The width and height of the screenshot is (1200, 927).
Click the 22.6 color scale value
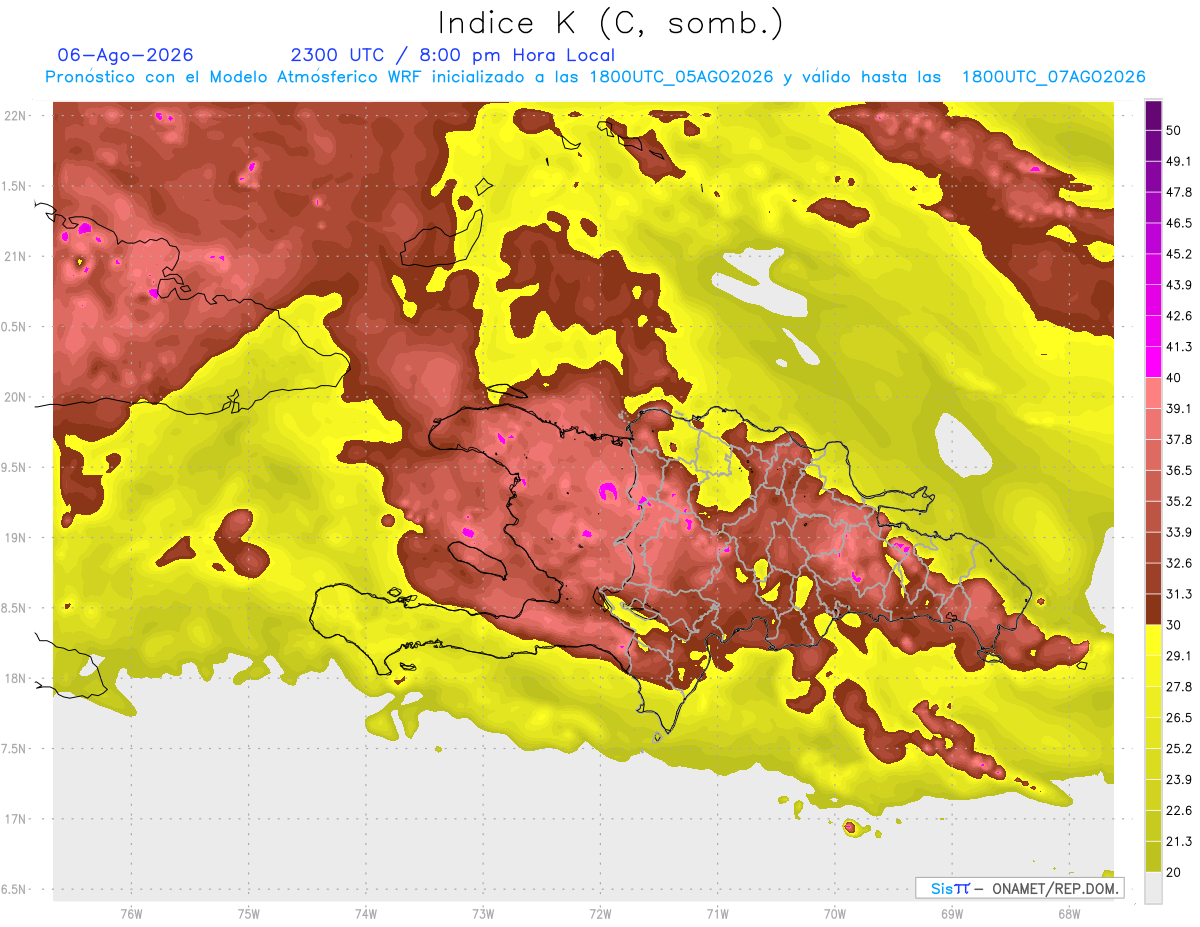coord(1178,811)
